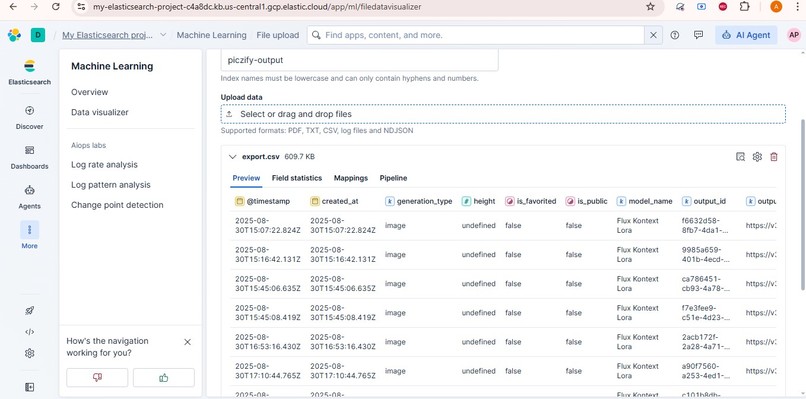Open Log rate analysis
The width and height of the screenshot is (806, 399).
tap(104, 165)
